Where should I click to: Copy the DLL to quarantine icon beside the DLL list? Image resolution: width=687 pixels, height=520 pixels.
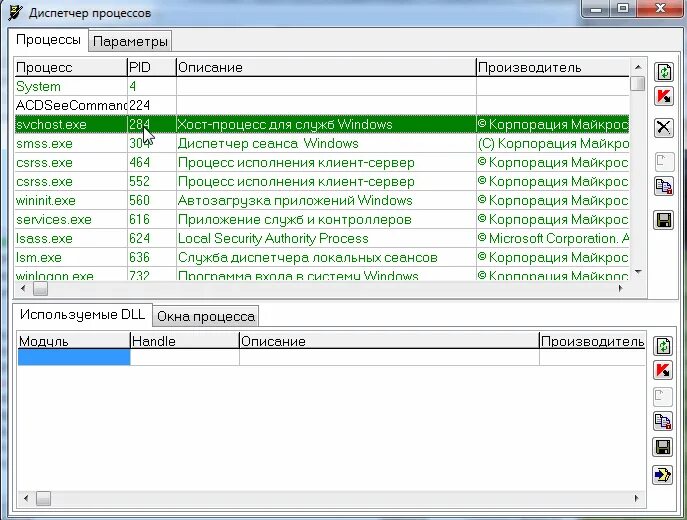[x=663, y=421]
